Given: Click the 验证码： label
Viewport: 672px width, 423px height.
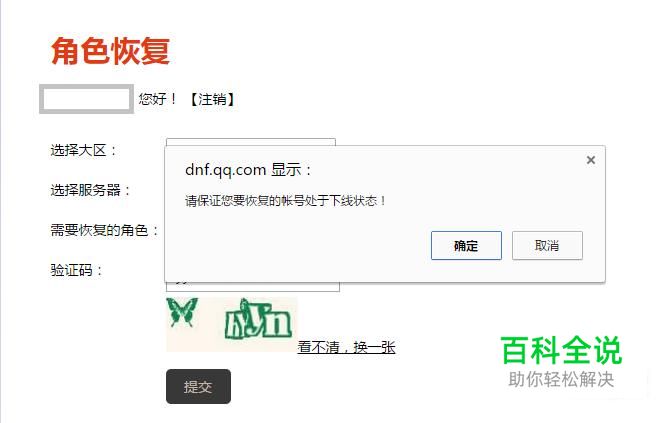Looking at the screenshot, I should 76,270.
